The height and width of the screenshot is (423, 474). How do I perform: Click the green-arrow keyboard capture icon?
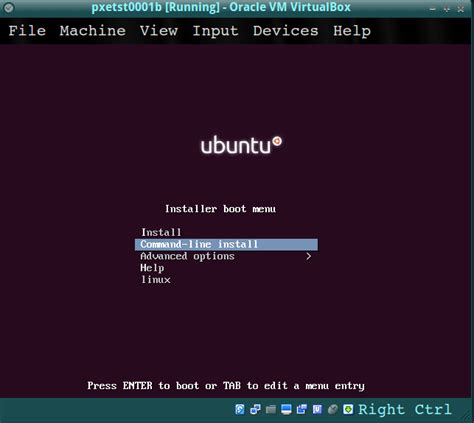click(348, 409)
